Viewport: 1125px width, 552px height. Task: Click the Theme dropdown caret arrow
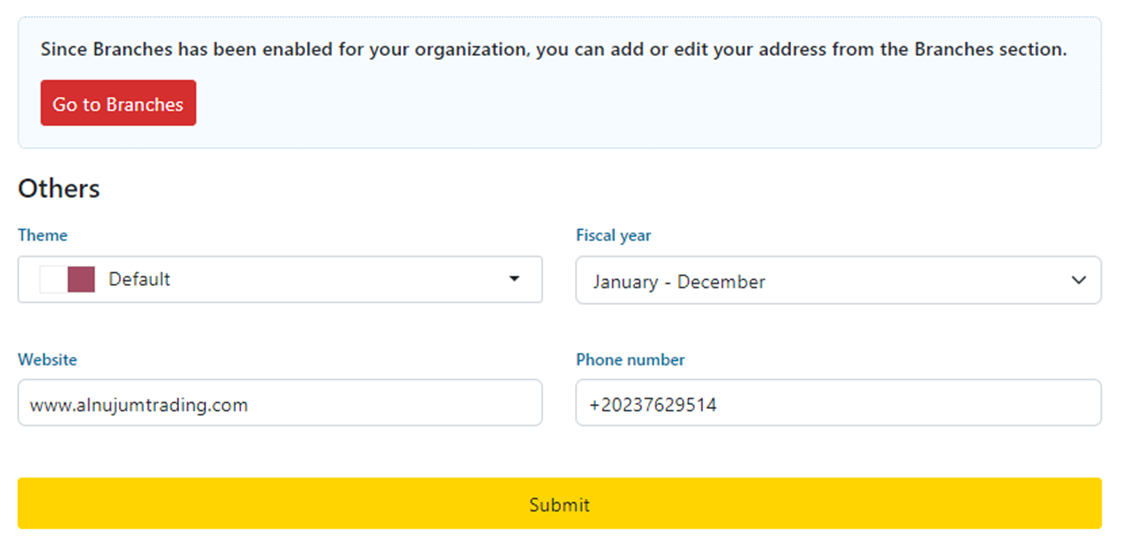pos(514,279)
